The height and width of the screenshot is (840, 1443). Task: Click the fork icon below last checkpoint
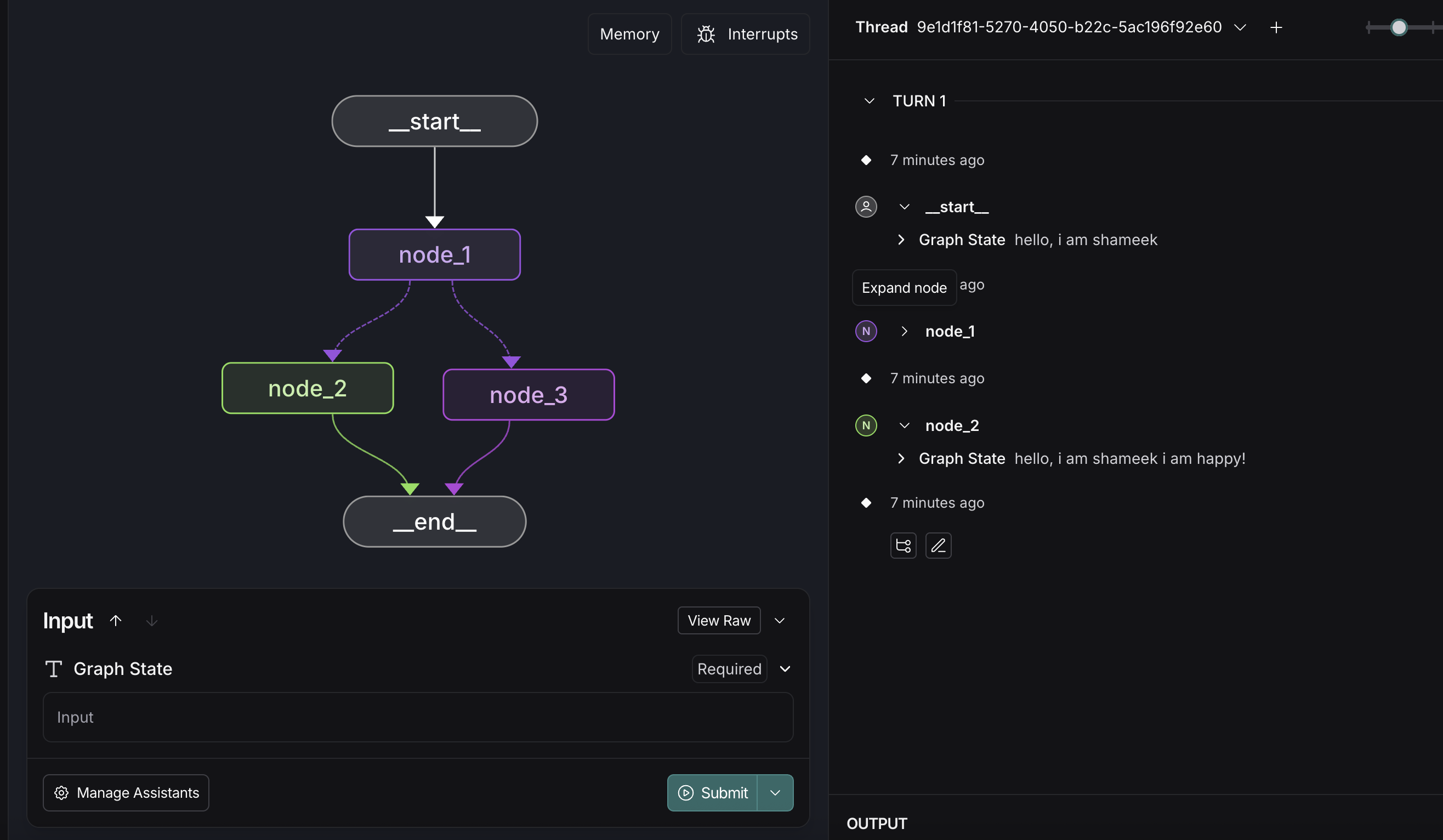tap(903, 545)
